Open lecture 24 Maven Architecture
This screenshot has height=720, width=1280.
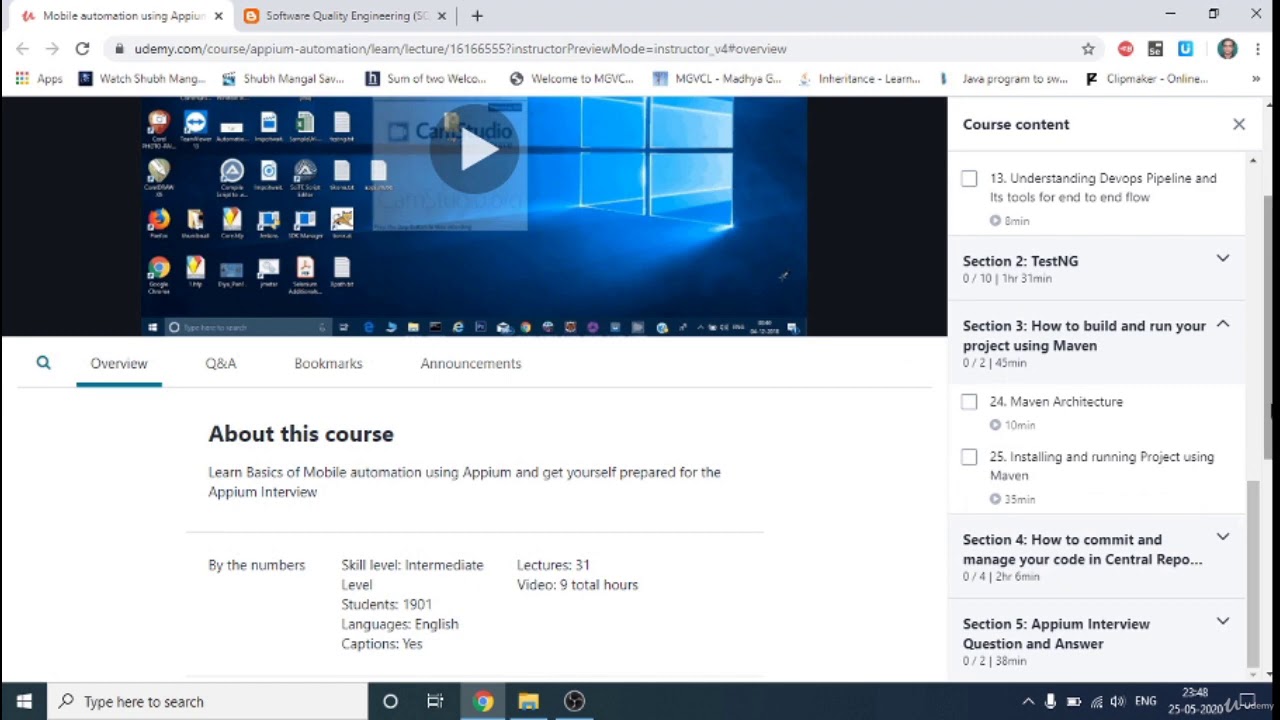1056,402
